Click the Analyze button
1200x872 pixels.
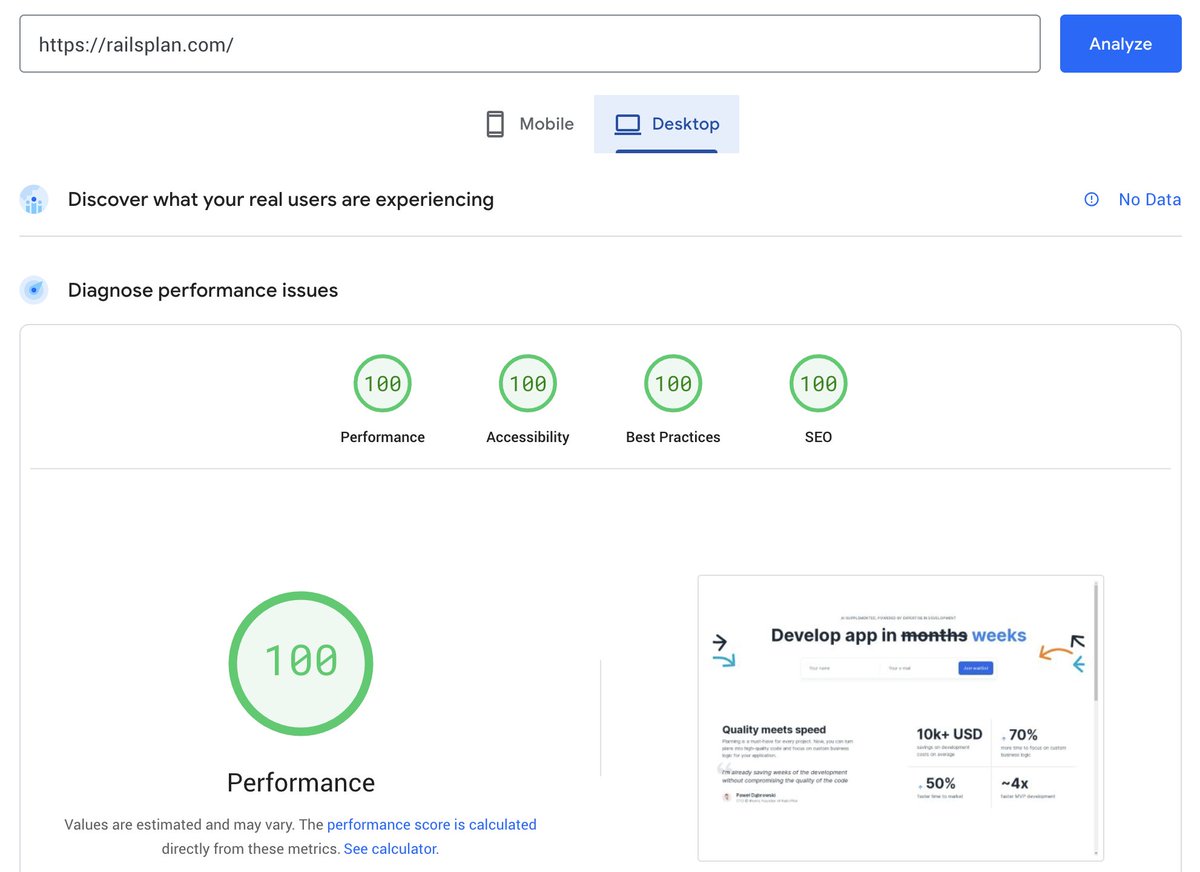click(x=1120, y=44)
